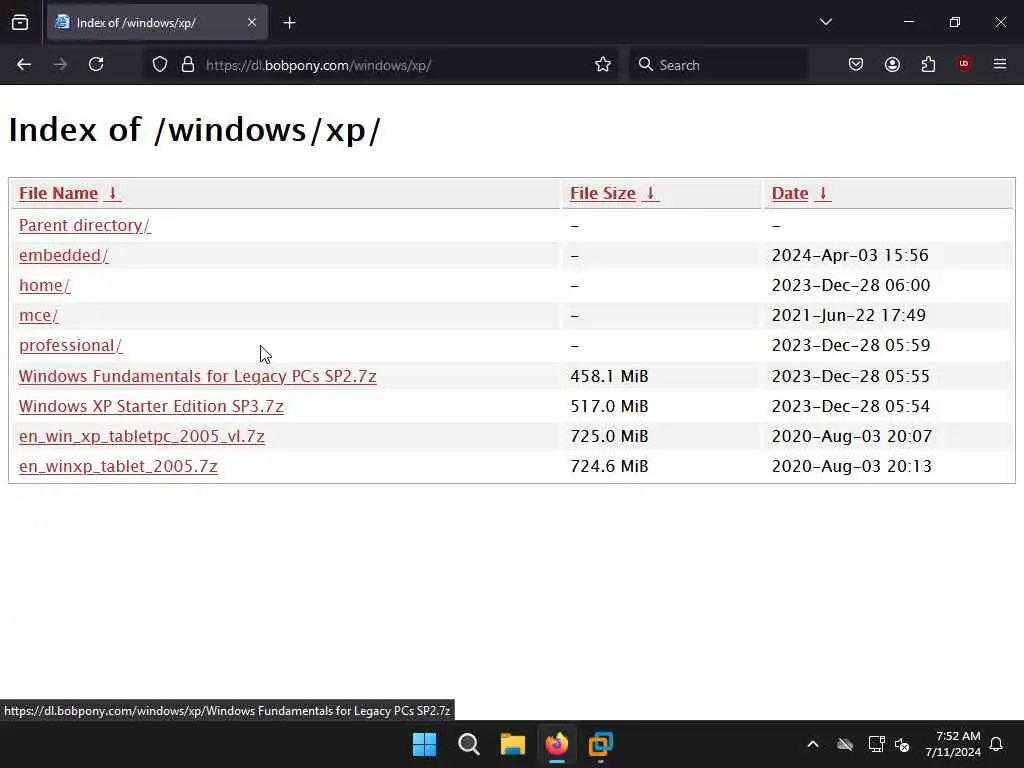
Task: Download Windows Fundamentals for Legacy PCs SP2.7z
Action: pos(197,376)
